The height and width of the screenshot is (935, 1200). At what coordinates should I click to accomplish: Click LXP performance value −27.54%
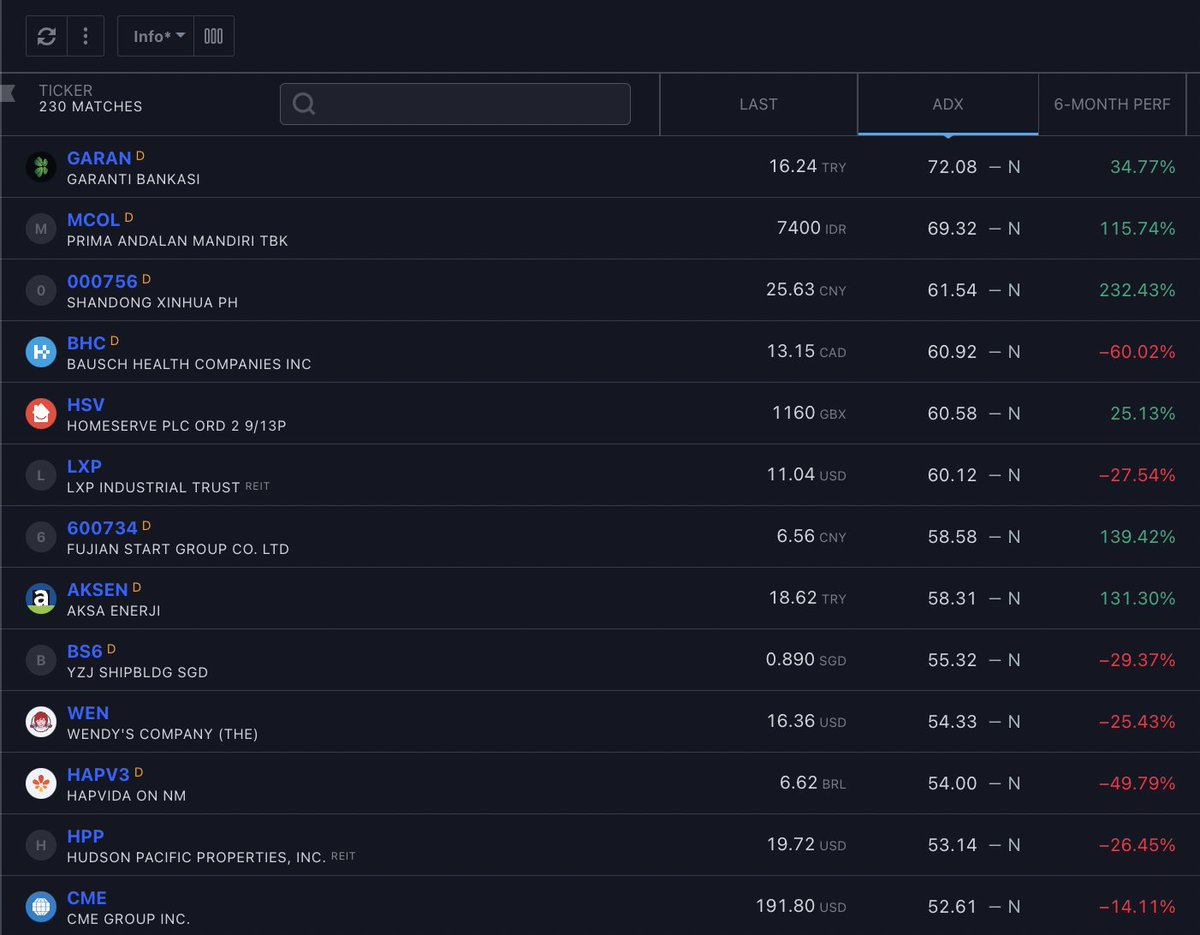tap(1137, 476)
